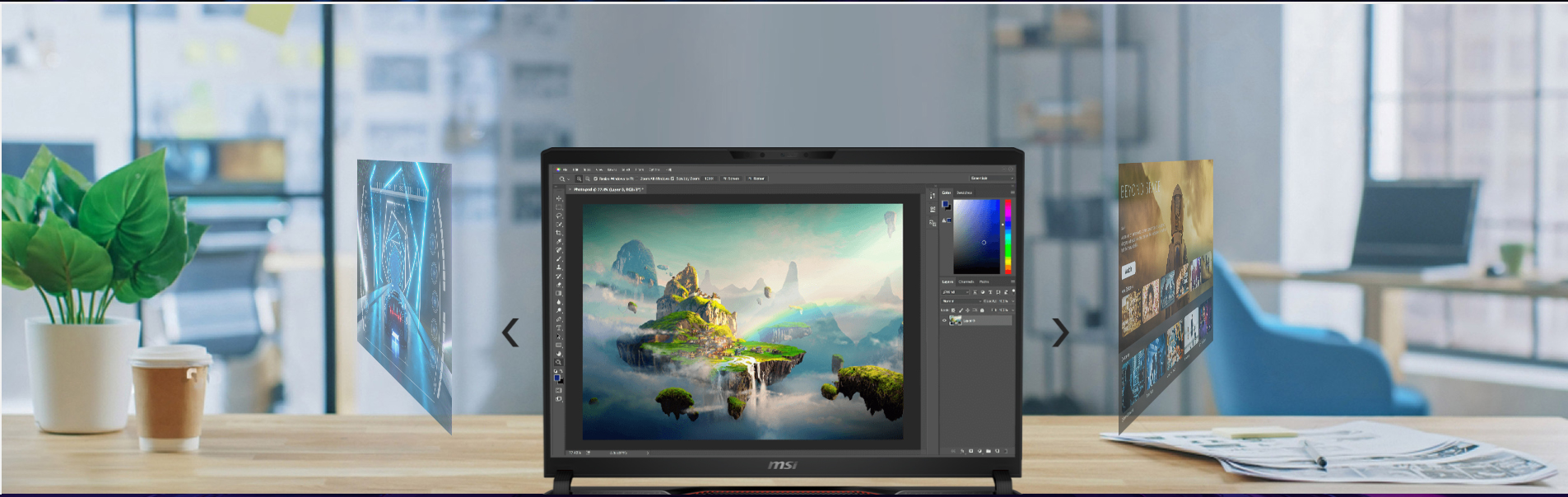
Task: Switch to the Color panel tab
Action: pos(947,193)
